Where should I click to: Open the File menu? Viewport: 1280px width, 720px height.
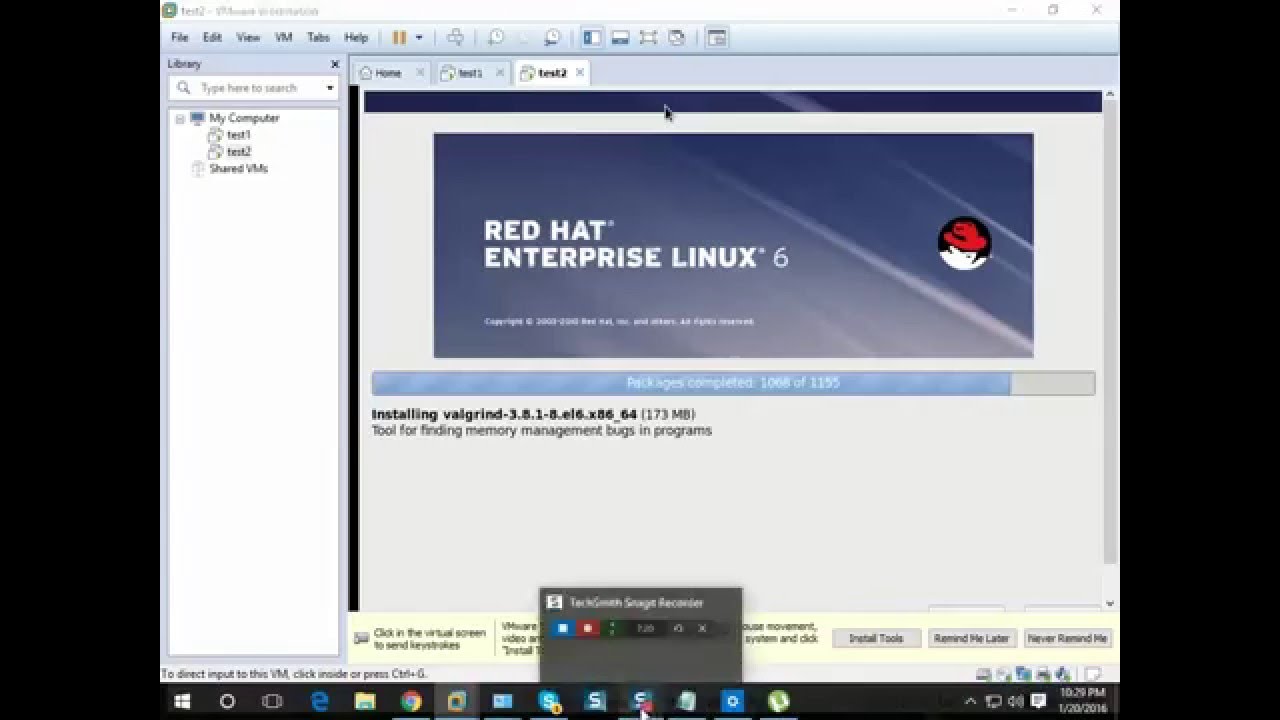[x=180, y=38]
